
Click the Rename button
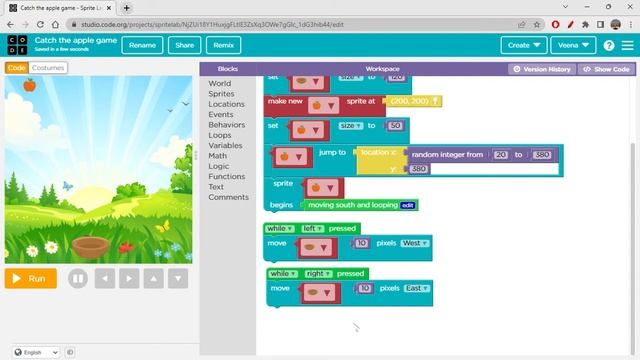pos(142,45)
